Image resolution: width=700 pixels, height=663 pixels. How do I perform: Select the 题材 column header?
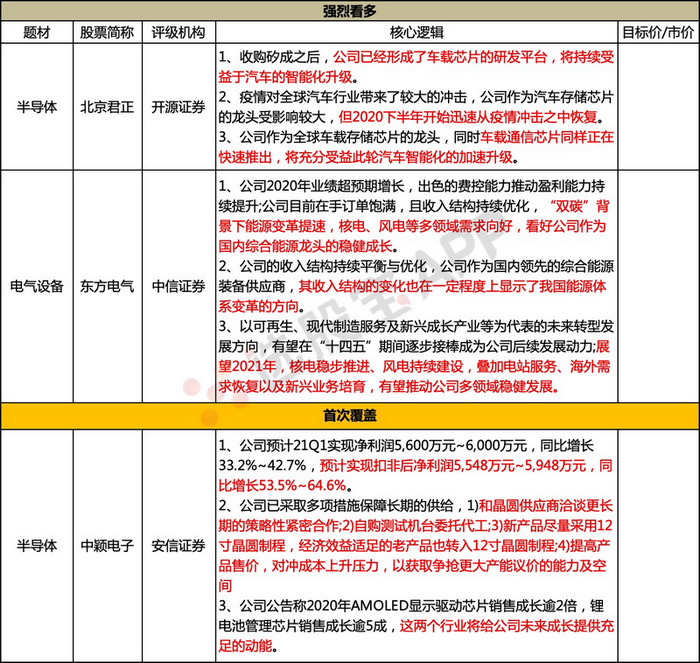[37, 32]
